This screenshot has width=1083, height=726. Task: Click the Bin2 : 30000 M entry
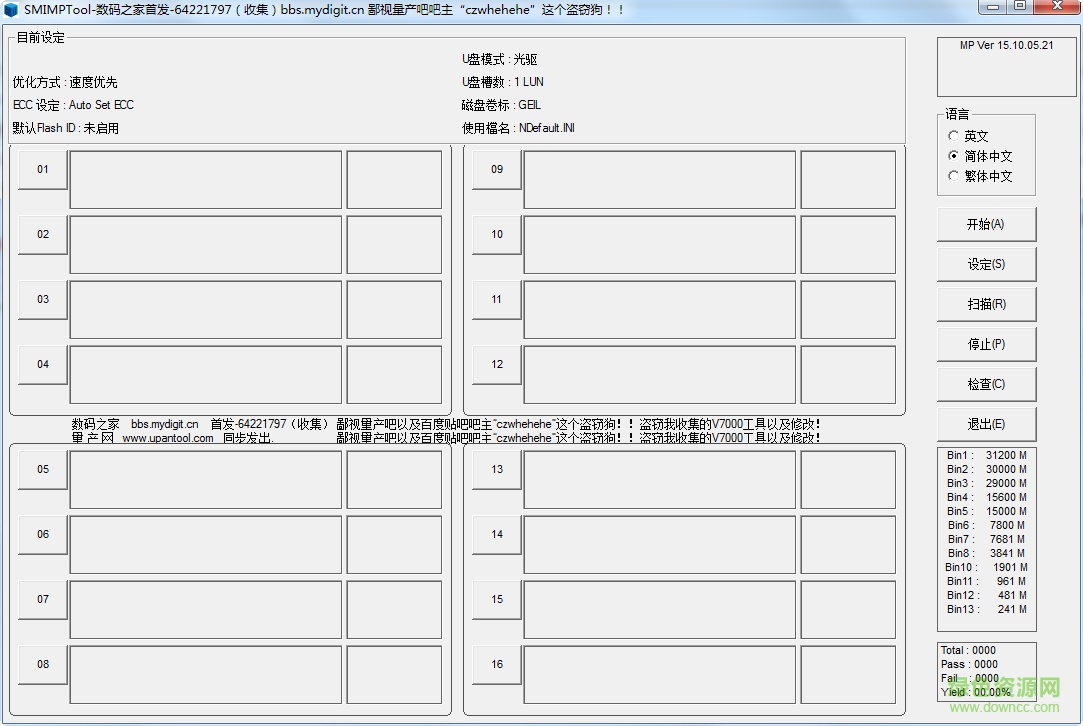[986, 469]
